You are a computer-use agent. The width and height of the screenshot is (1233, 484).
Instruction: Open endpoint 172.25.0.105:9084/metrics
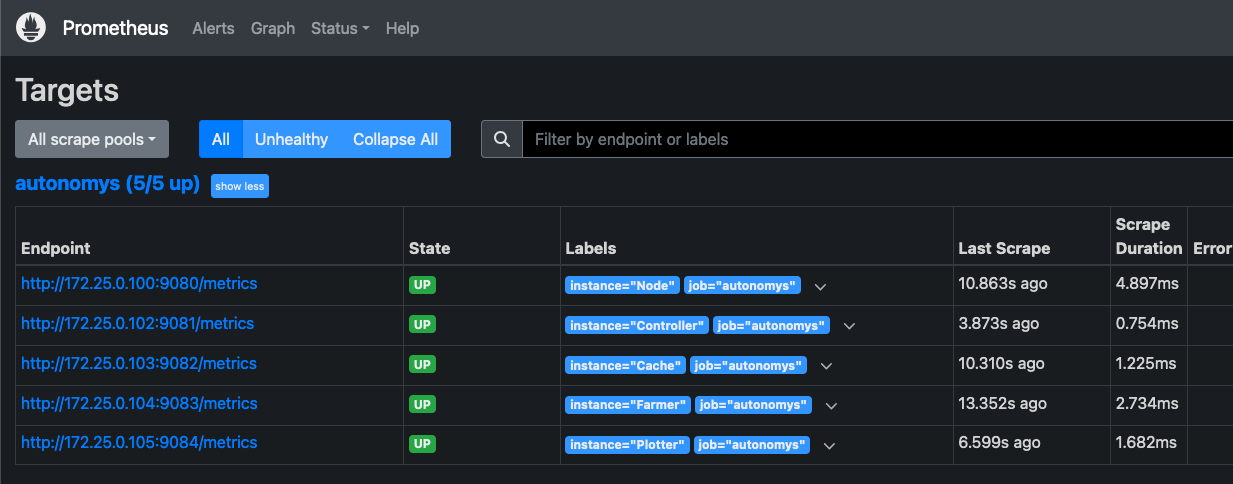click(x=139, y=443)
